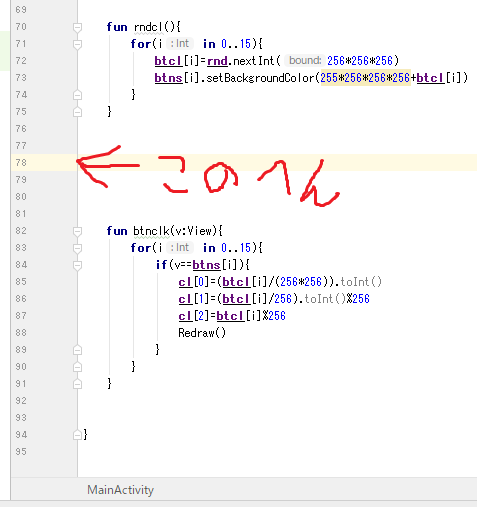The image size is (477, 507).
Task: Click line number 78 in the gutter
Action: pos(21,163)
